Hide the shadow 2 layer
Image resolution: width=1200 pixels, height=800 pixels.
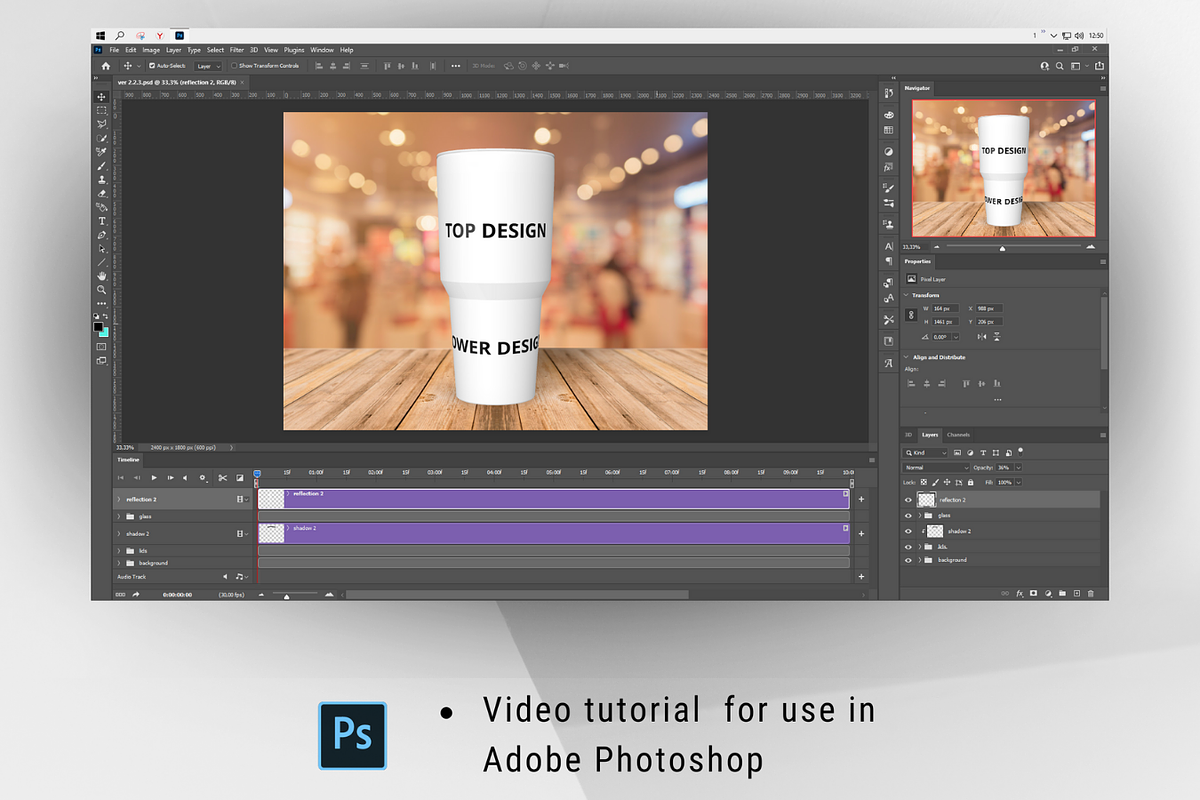coord(908,532)
